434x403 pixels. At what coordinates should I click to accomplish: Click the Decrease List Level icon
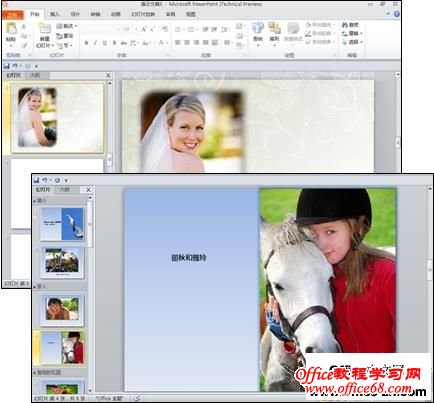coord(206,29)
